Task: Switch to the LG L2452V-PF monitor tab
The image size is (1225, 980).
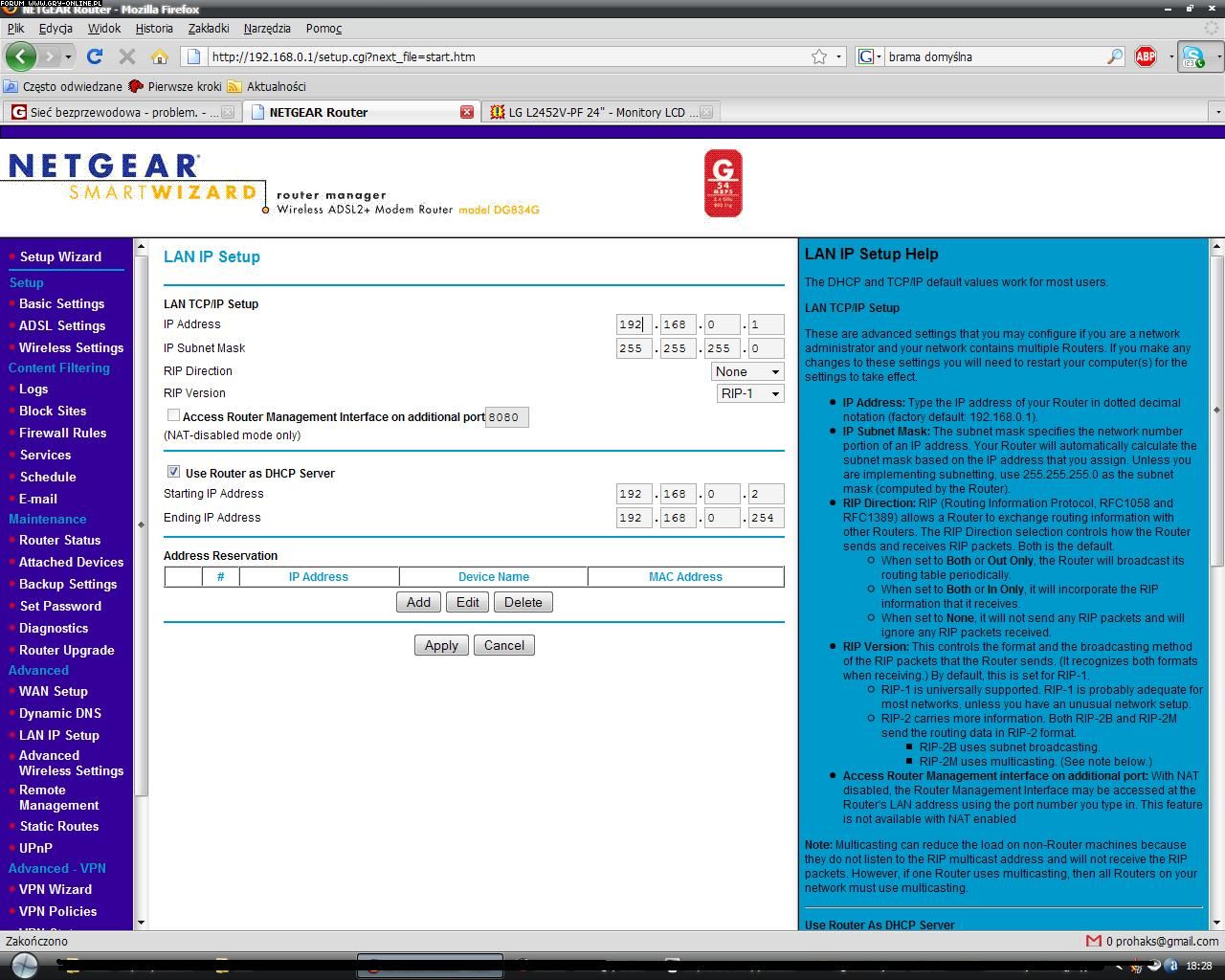Action: pos(596,112)
